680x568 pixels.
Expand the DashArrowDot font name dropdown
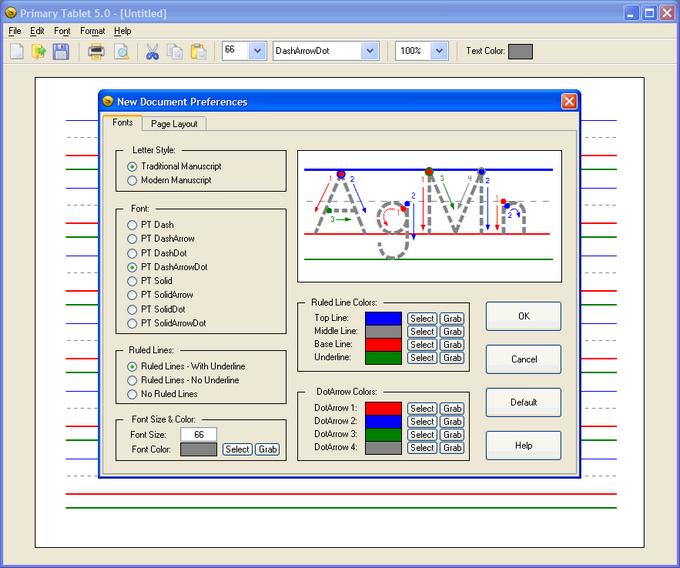tap(369, 51)
